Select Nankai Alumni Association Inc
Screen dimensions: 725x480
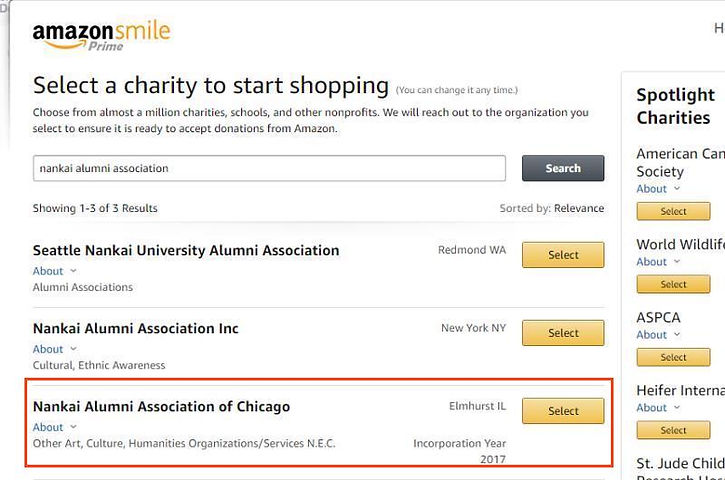563,333
